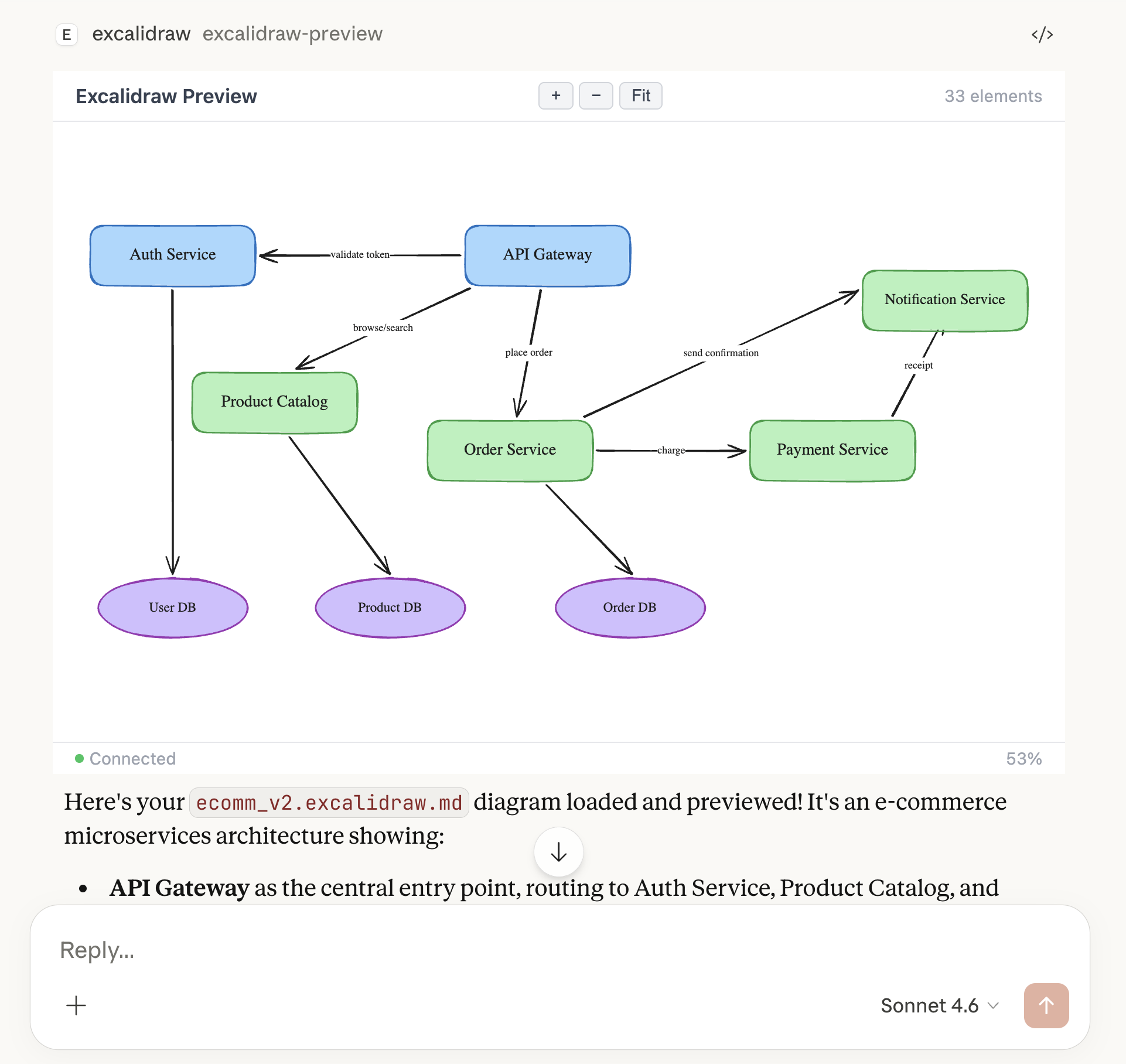Viewport: 1126px width, 1064px height.
Task: Open the add attachment plus icon
Action: point(76,1005)
